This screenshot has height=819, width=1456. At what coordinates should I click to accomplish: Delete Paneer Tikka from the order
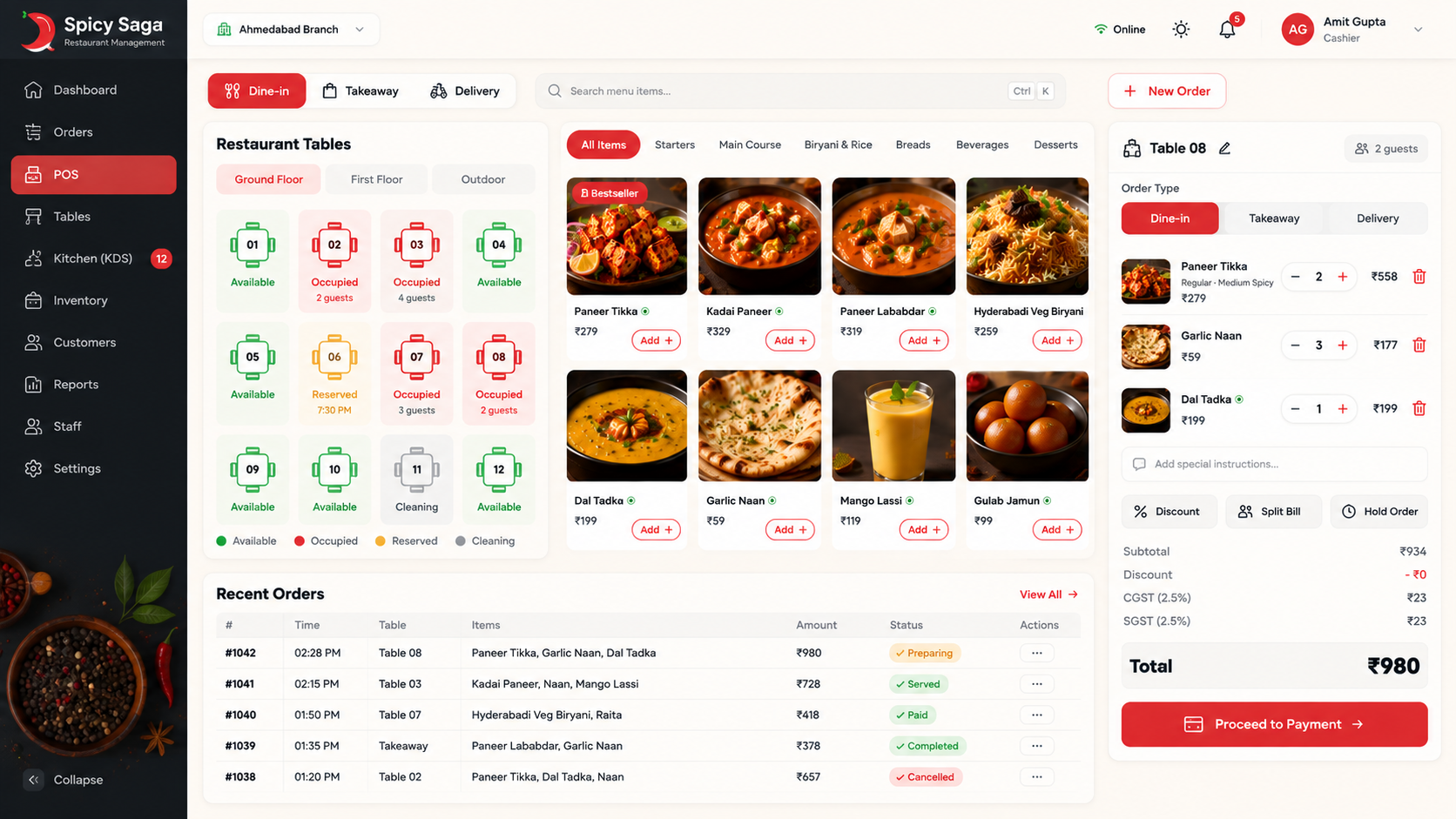coord(1419,277)
